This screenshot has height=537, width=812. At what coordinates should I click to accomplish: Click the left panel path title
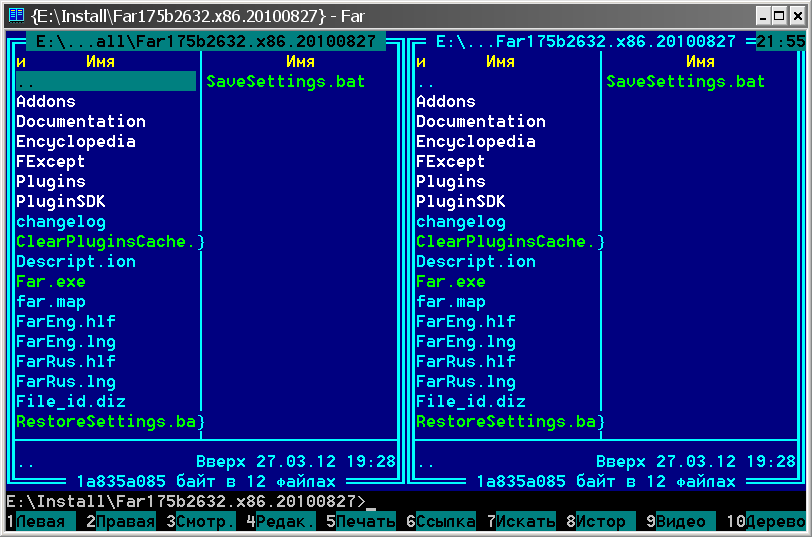click(x=206, y=41)
